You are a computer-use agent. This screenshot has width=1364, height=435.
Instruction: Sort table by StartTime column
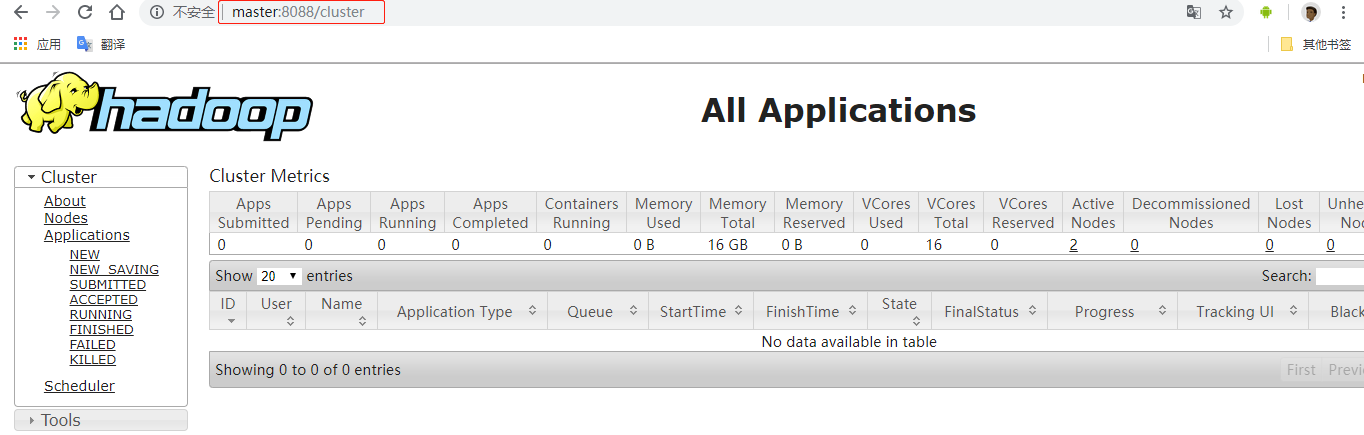[701, 311]
